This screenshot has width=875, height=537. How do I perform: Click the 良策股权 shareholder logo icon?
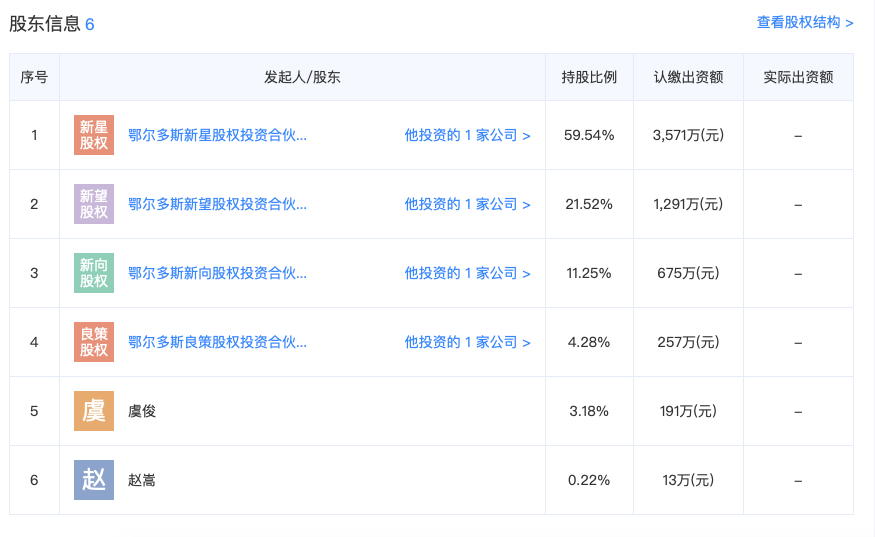(94, 342)
